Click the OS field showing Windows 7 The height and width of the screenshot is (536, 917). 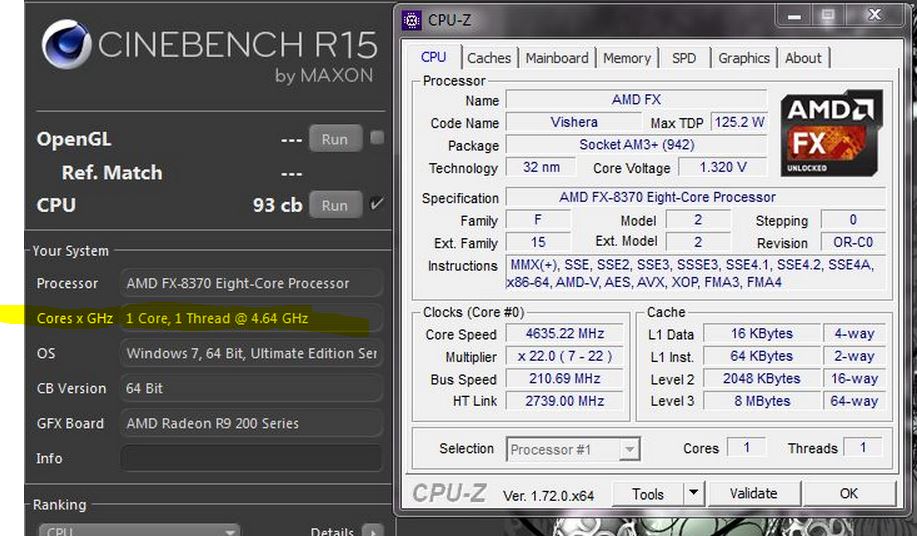click(x=252, y=353)
